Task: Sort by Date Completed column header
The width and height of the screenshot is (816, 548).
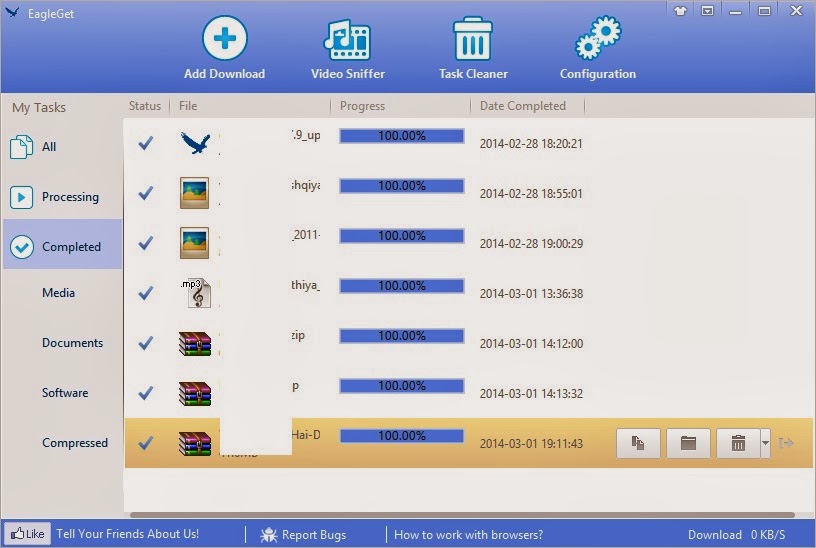Action: (x=522, y=106)
